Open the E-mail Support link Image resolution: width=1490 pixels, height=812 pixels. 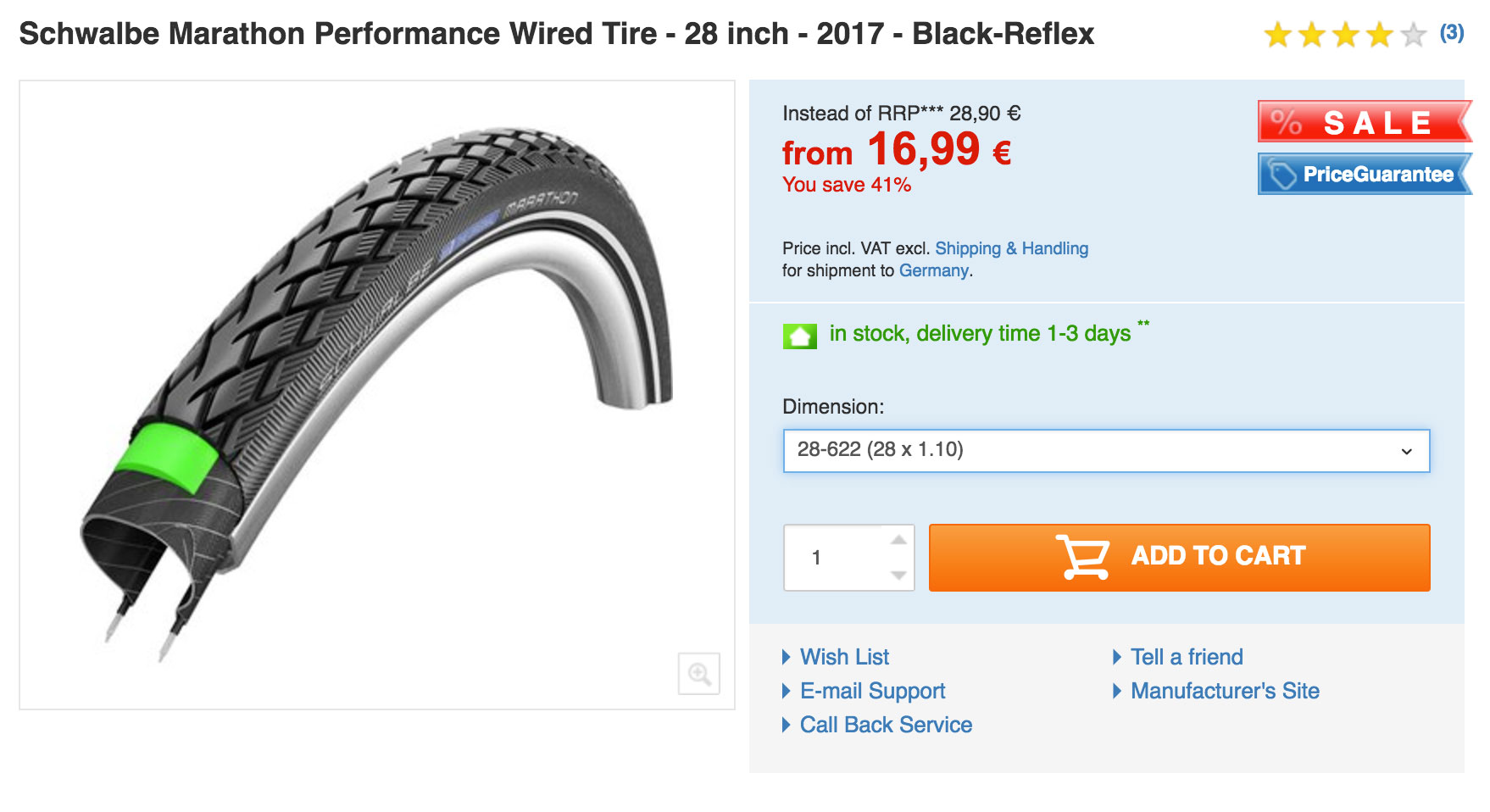tap(872, 691)
